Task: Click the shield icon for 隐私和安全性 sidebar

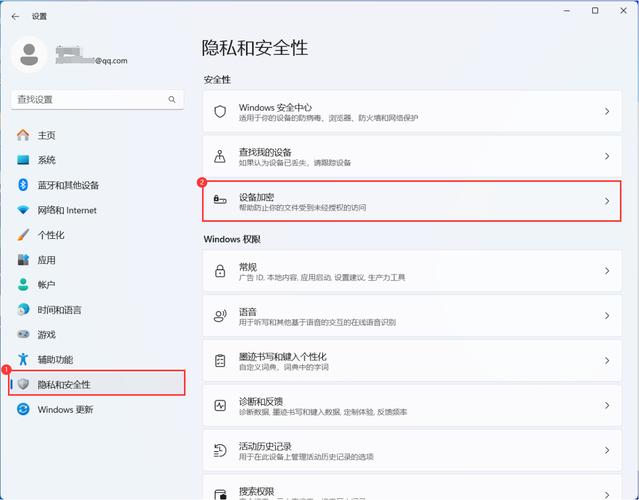Action: pos(23,384)
